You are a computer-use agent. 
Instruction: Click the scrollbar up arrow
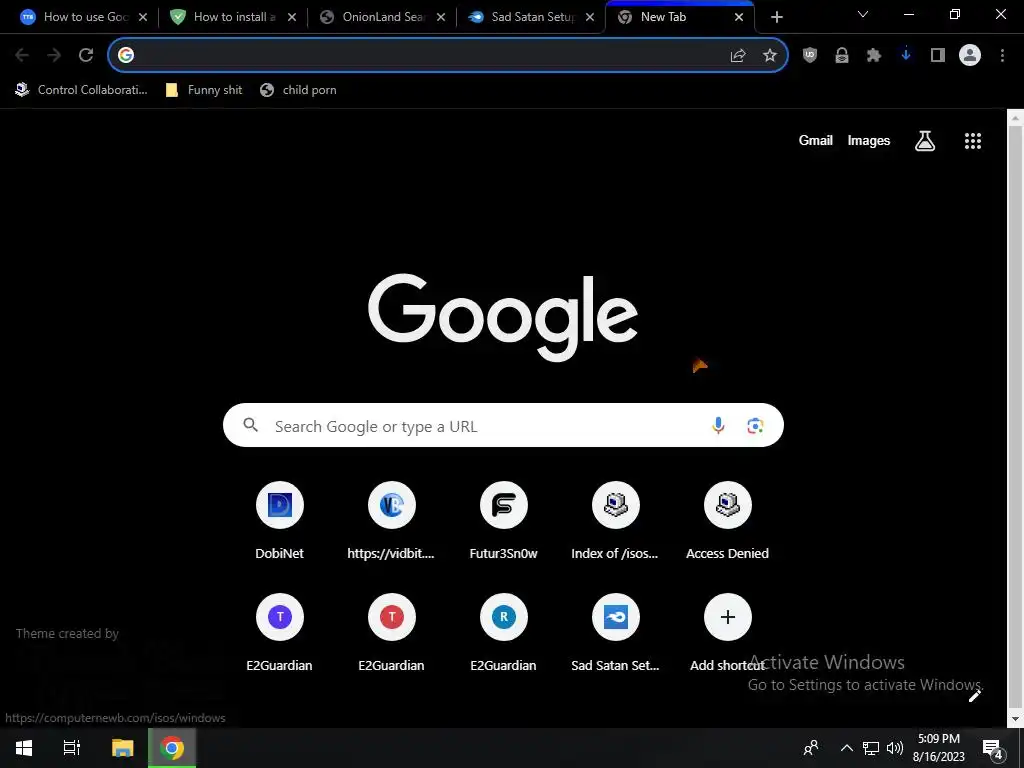(x=1015, y=118)
